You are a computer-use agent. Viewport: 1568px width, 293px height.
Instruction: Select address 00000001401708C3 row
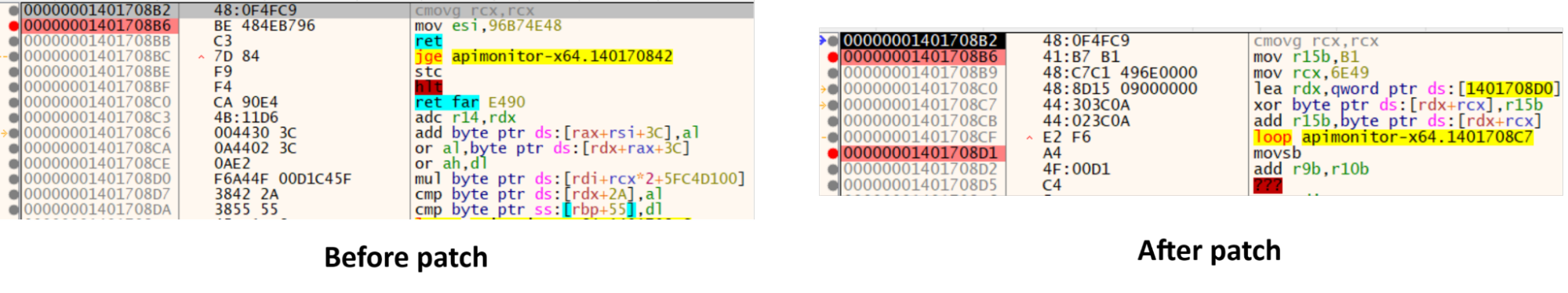pyautogui.click(x=97, y=118)
